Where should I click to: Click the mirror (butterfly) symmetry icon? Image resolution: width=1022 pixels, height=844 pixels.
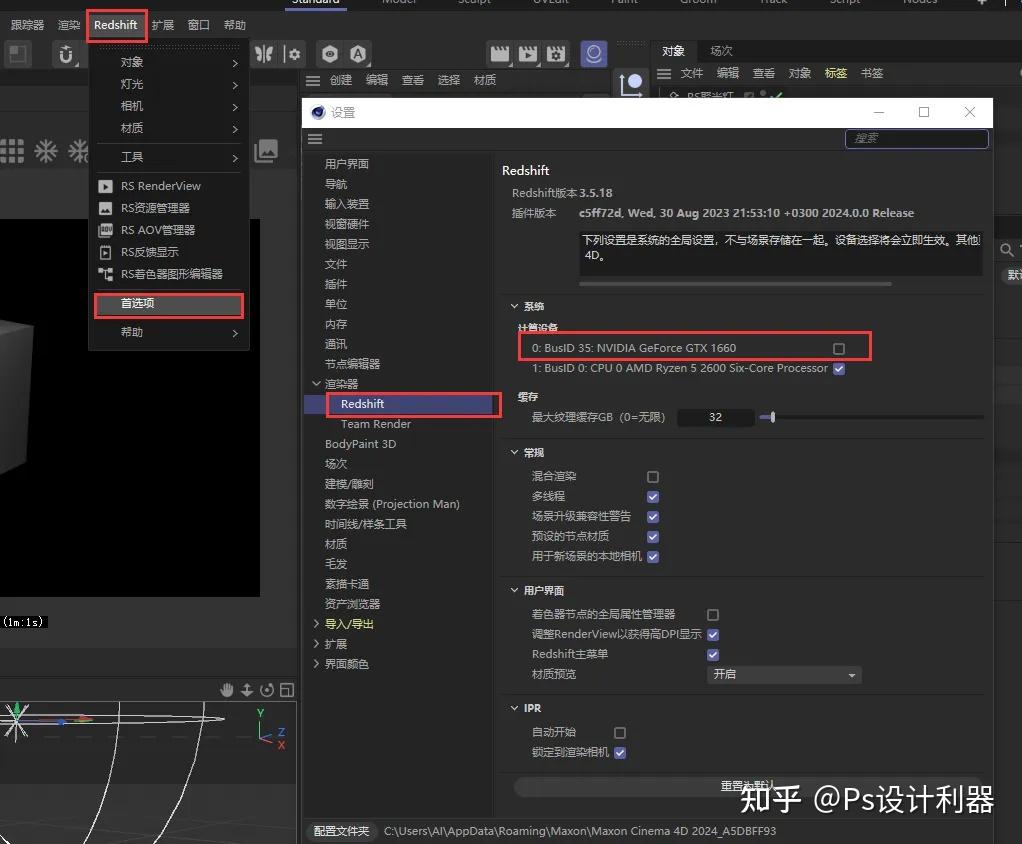263,54
